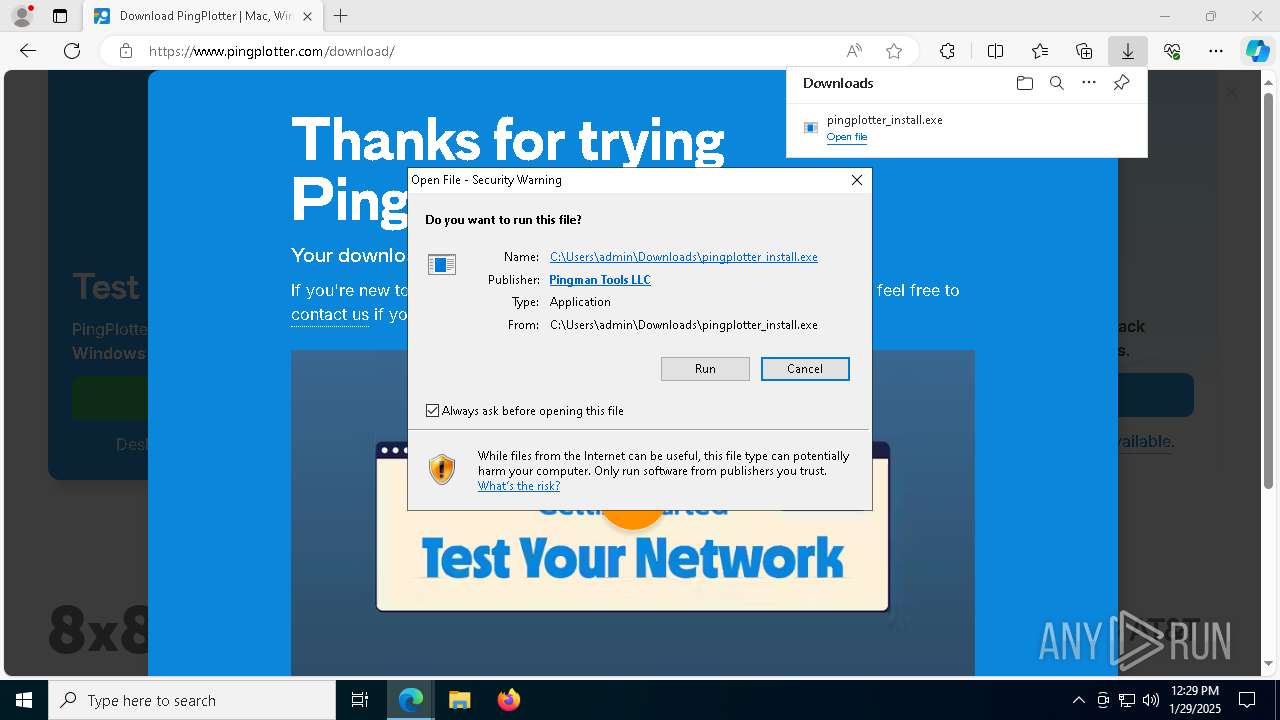Viewport: 1280px width, 720px height.
Task: Toggle Read aloud icon in address bar
Action: pyautogui.click(x=854, y=51)
